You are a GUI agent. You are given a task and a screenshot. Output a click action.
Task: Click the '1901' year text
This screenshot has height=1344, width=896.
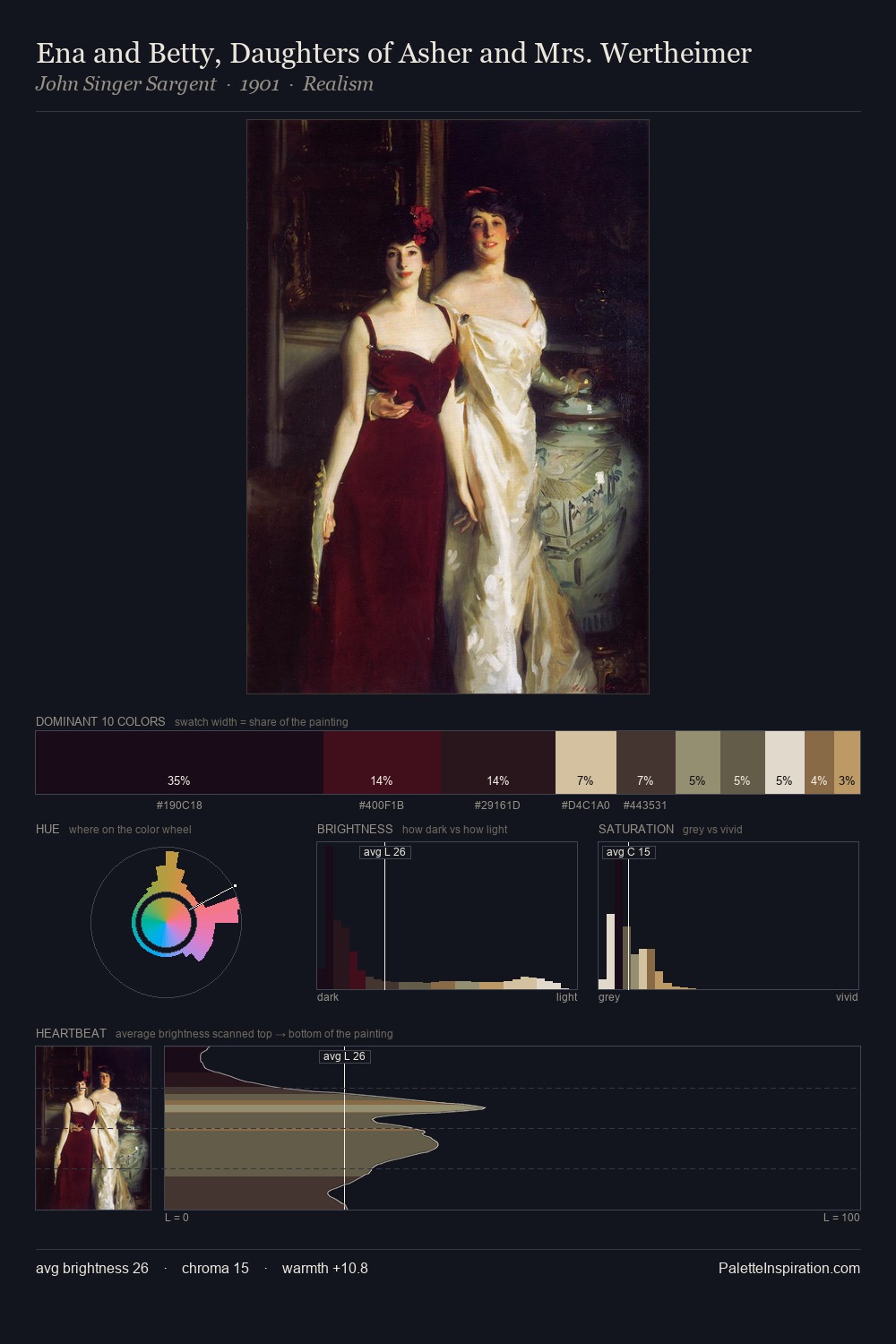(x=260, y=84)
